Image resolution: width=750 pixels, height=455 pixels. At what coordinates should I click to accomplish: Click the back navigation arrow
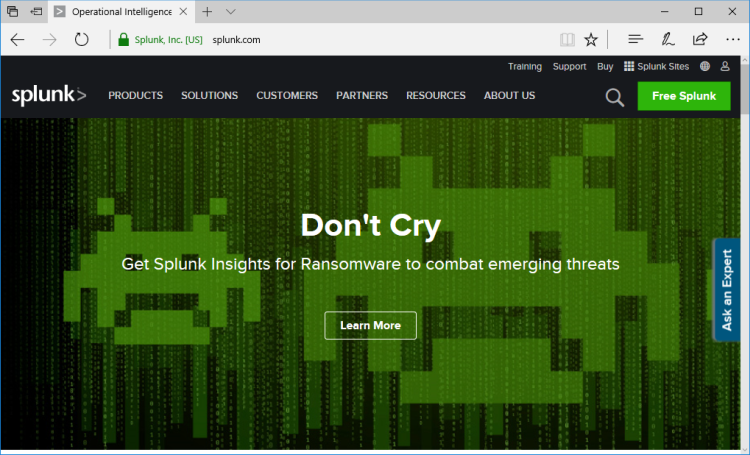point(17,40)
